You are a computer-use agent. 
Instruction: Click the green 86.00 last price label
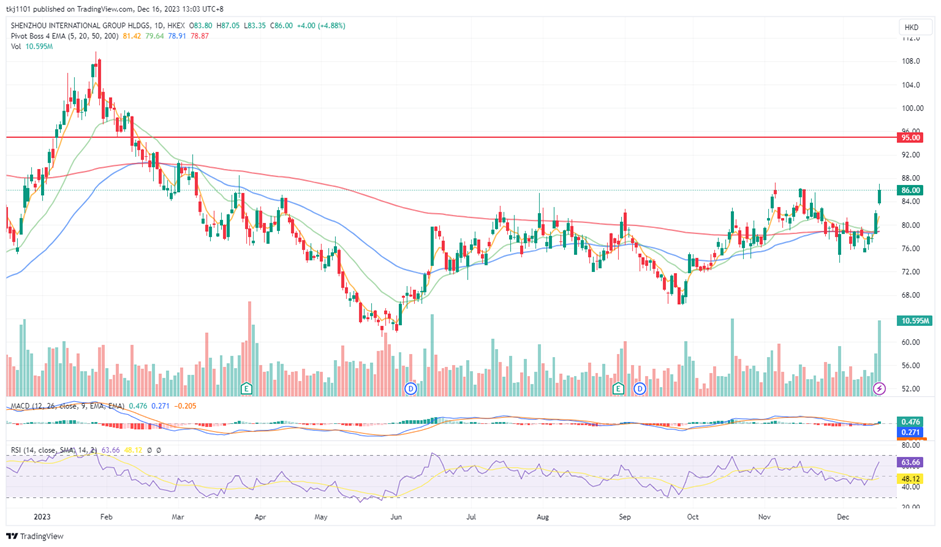tap(910, 190)
